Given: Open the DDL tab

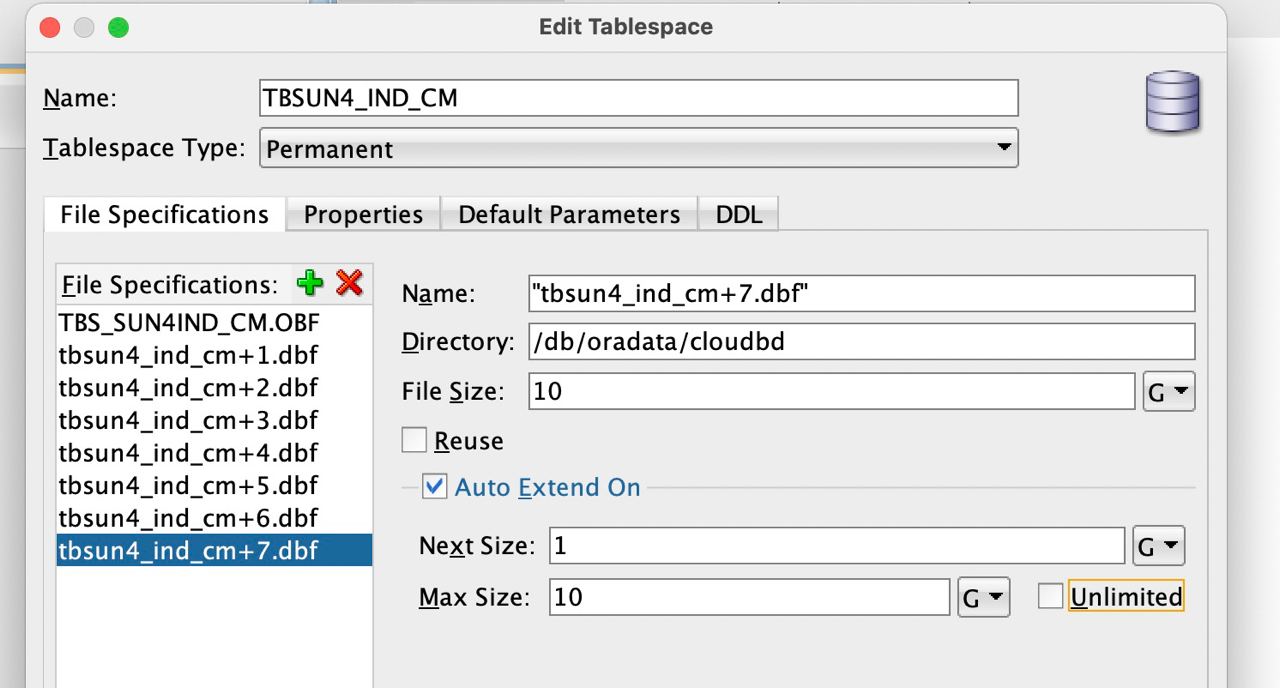Looking at the screenshot, I should pyautogui.click(x=738, y=214).
